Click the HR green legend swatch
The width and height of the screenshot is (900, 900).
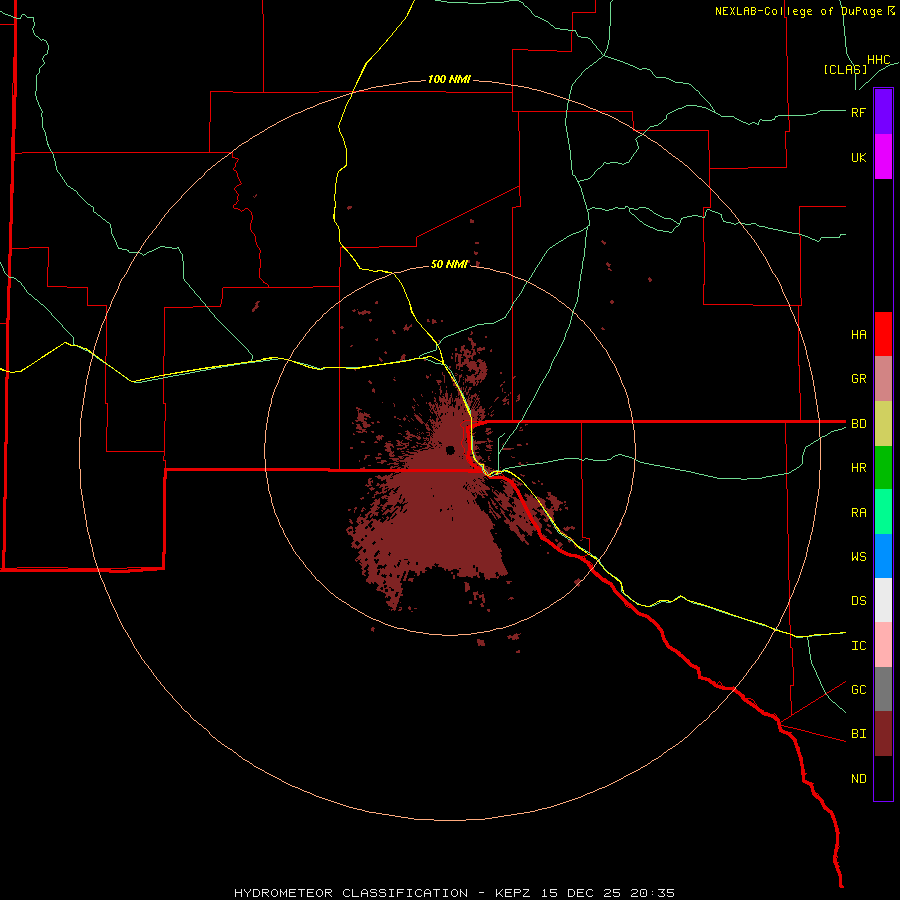[883, 468]
